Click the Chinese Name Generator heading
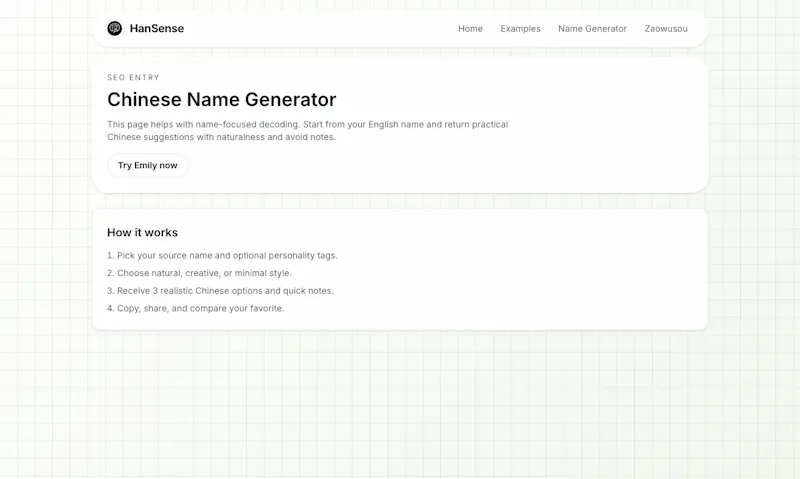The width and height of the screenshot is (800, 479). [221, 99]
